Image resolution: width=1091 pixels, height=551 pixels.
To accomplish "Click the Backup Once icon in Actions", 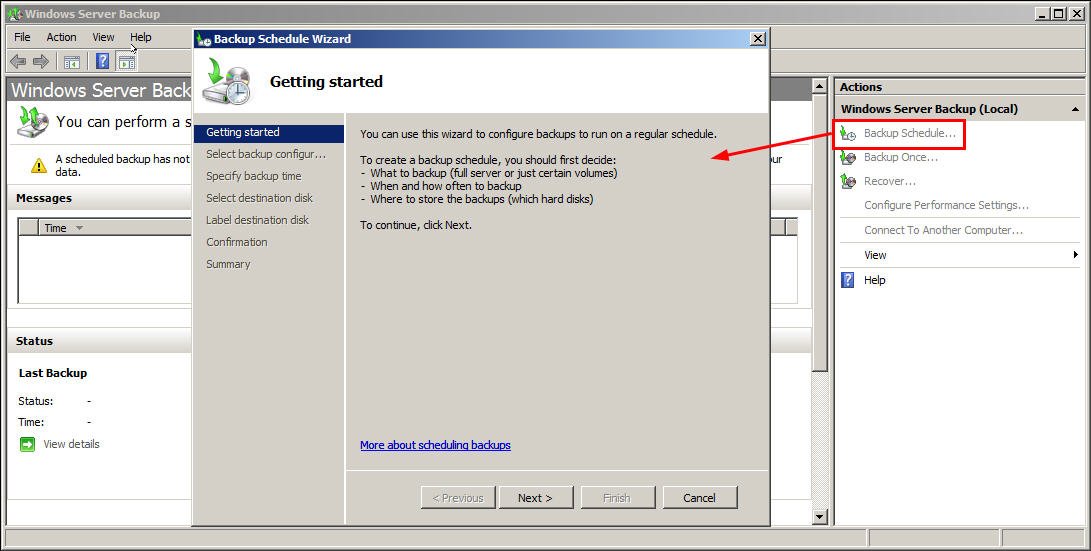I will point(847,157).
